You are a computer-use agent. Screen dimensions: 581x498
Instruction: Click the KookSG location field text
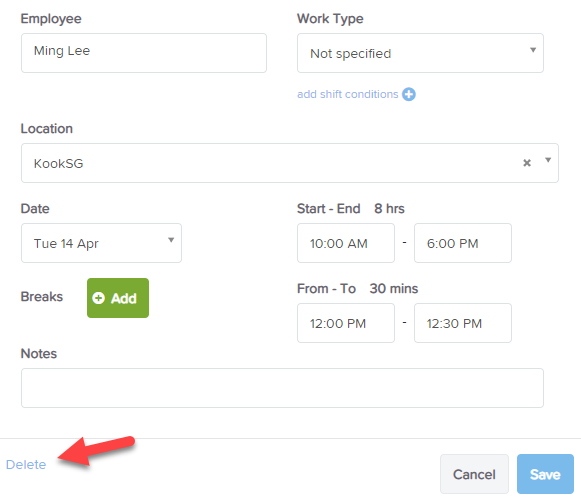pos(59,163)
